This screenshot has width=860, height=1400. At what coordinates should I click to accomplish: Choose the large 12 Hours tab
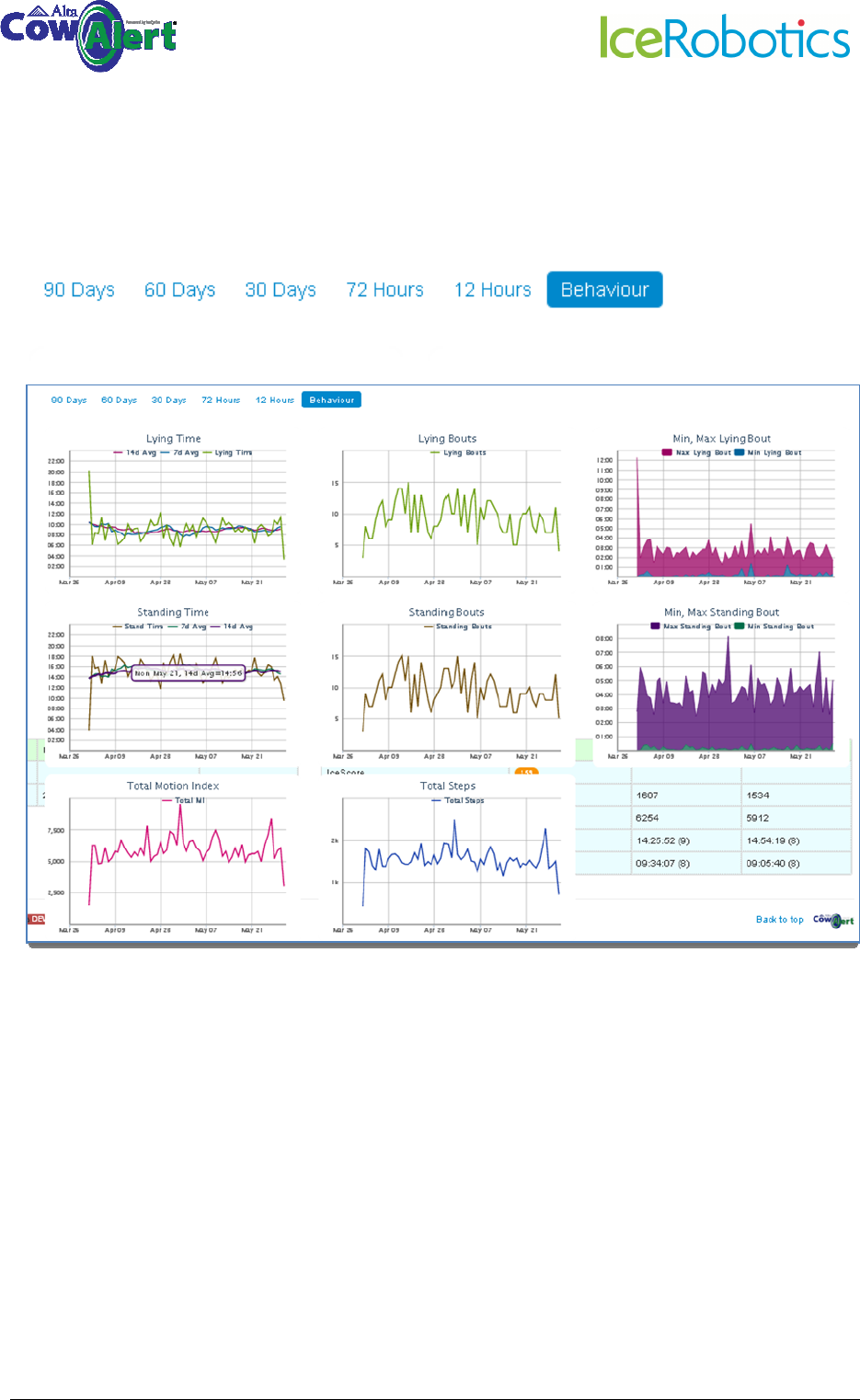(493, 290)
